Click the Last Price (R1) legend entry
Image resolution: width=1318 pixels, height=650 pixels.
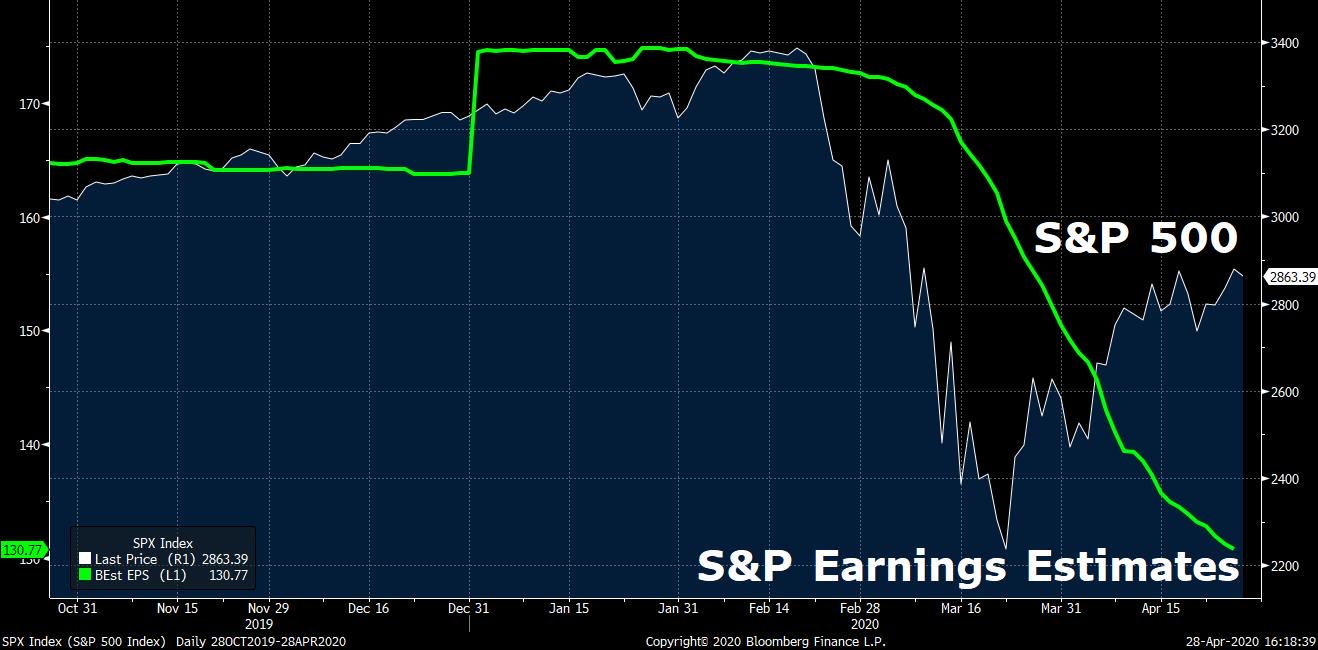[142, 560]
